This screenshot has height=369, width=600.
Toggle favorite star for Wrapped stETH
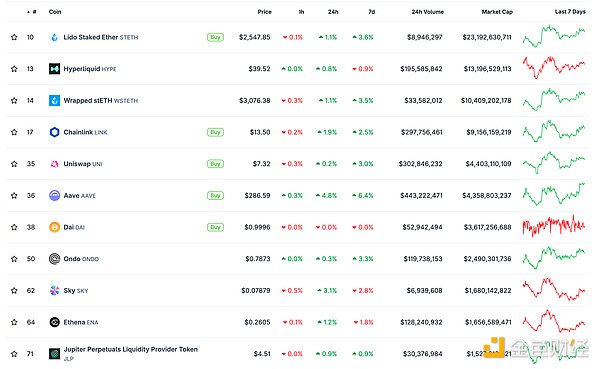point(14,101)
